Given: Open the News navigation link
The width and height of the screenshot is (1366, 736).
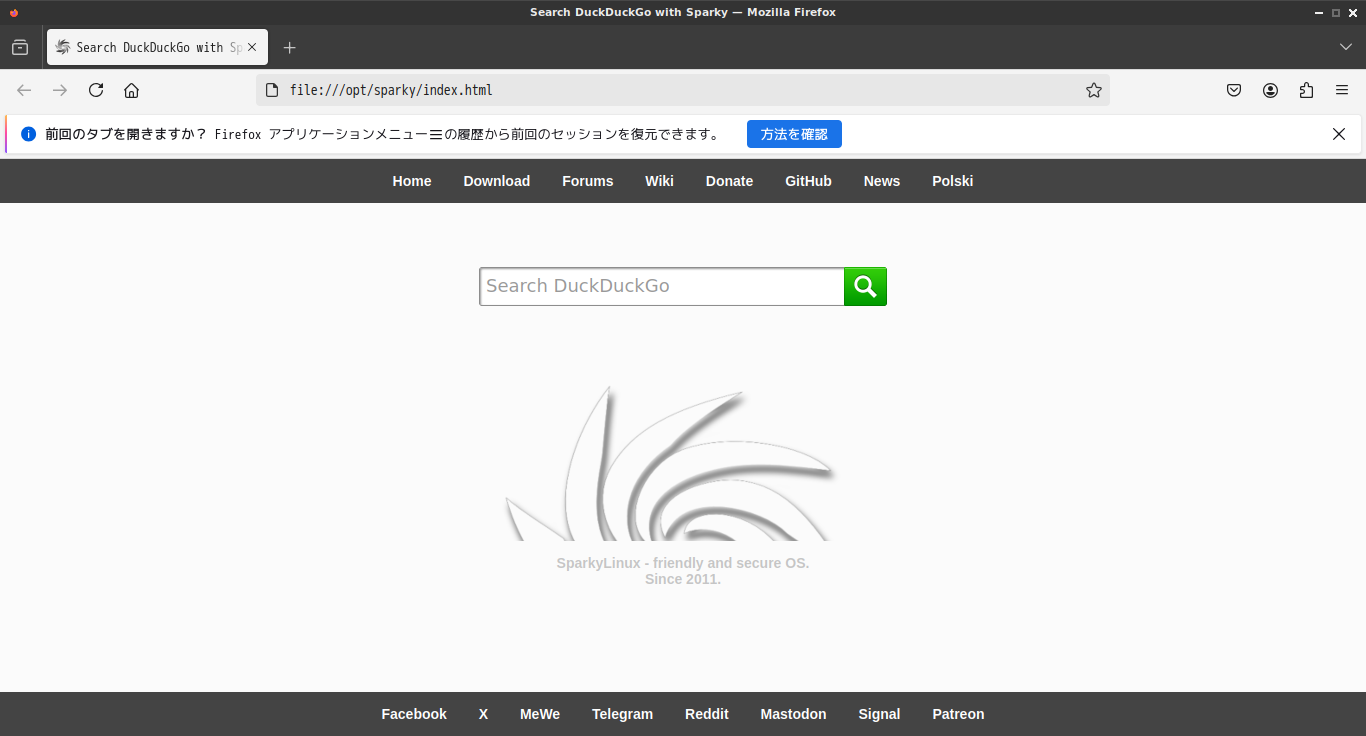Looking at the screenshot, I should pos(882,181).
